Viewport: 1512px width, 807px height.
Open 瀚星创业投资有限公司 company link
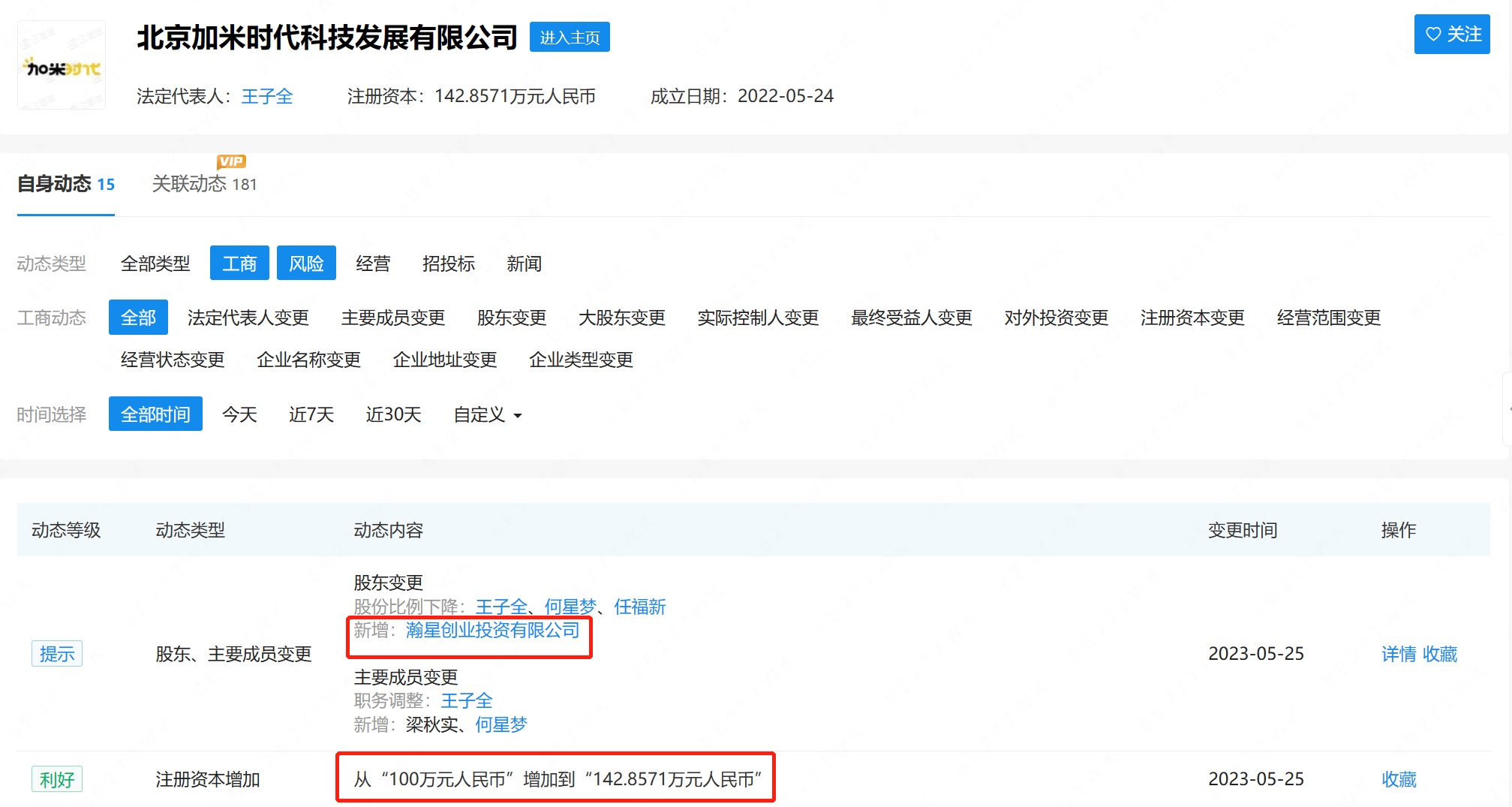(492, 630)
